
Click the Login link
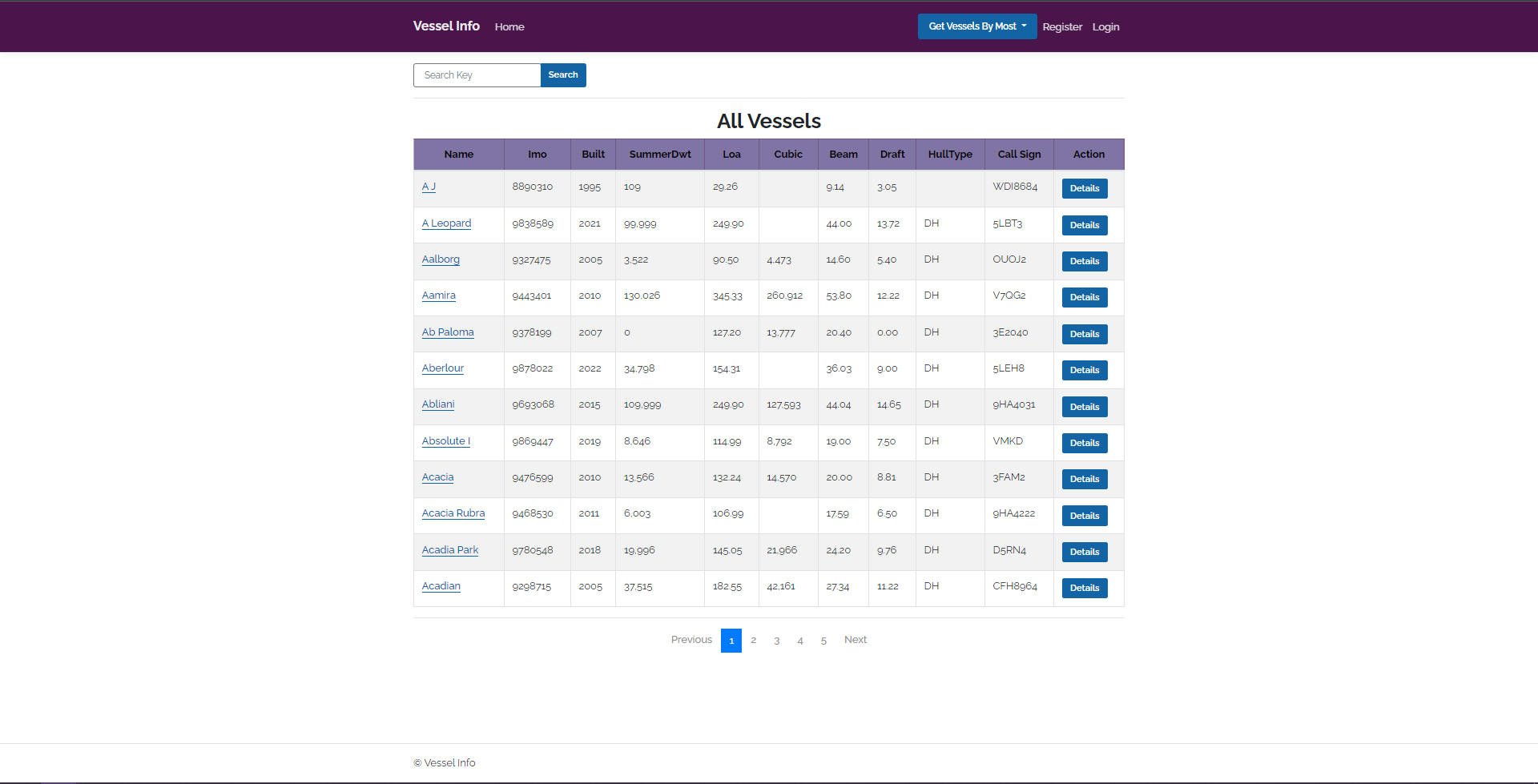pyautogui.click(x=1105, y=26)
